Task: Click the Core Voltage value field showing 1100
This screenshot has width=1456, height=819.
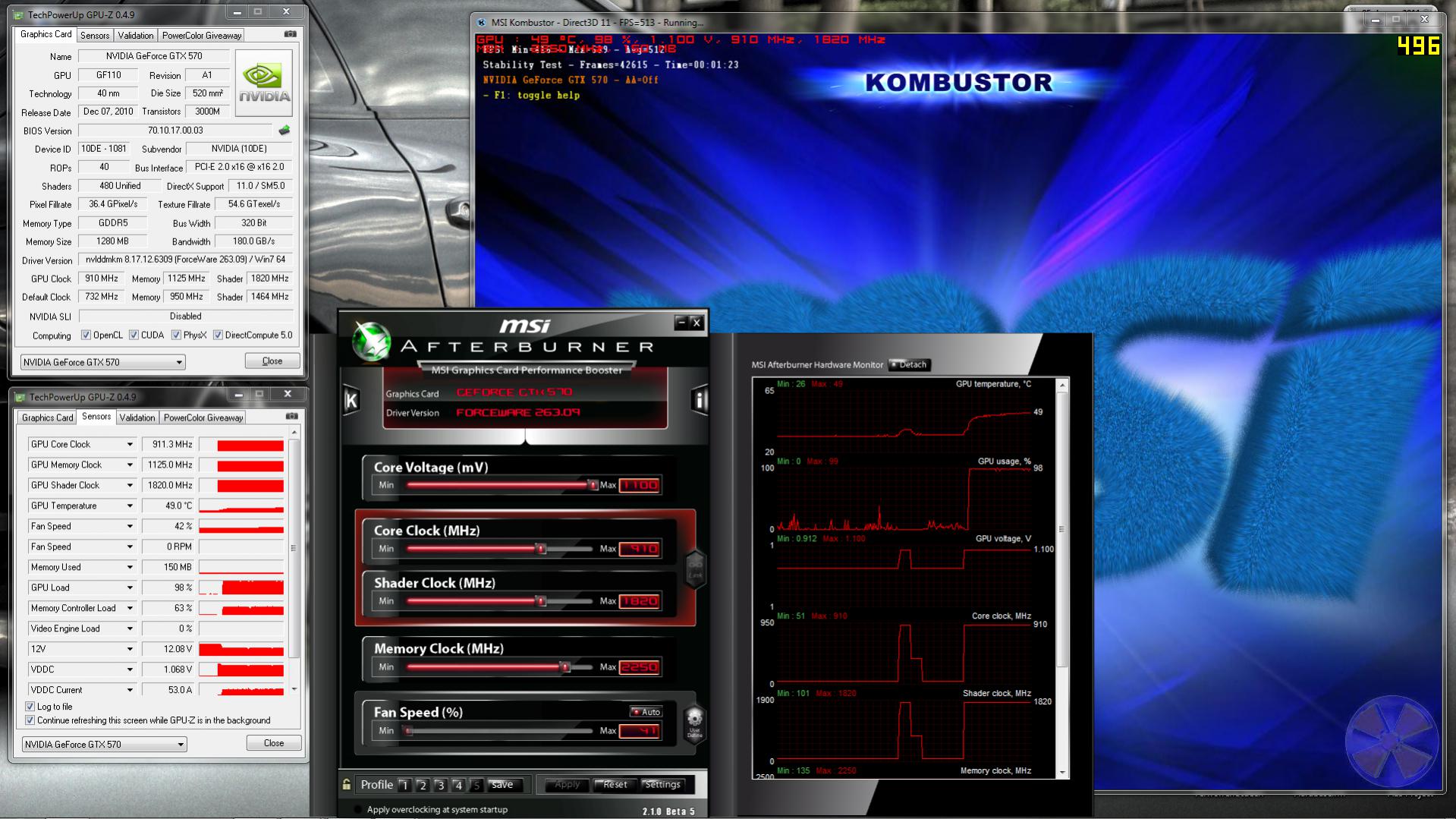Action: point(640,485)
